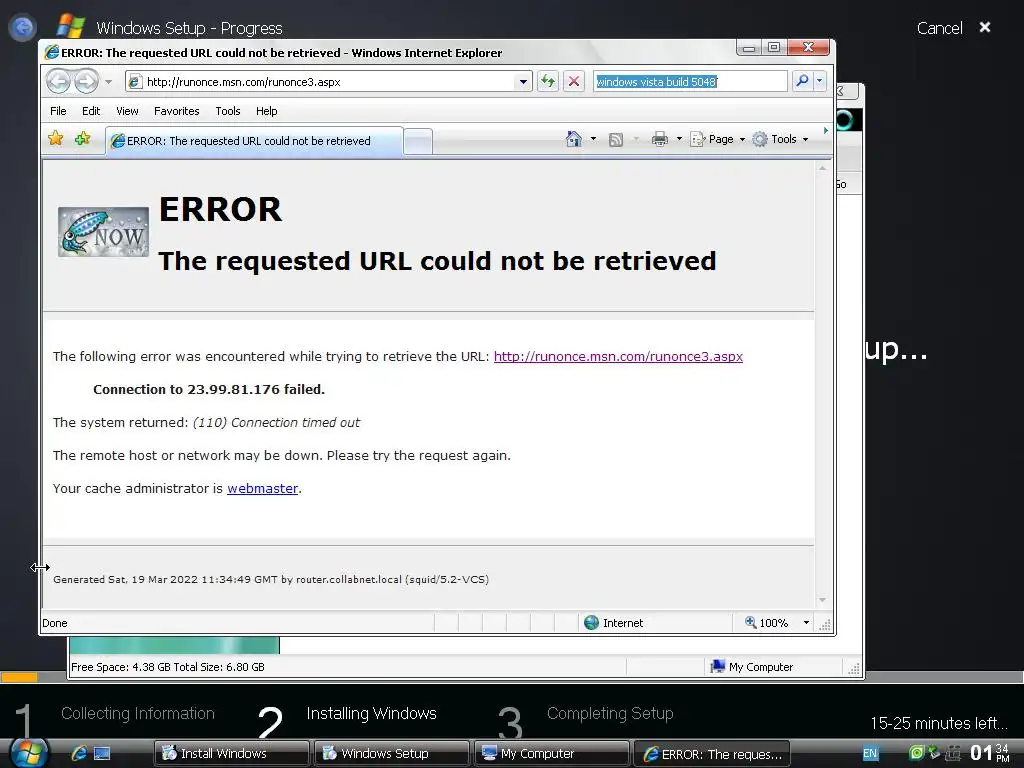
Task: Click 'Connection to 23.99.81.176 failed.' text
Action: point(209,389)
